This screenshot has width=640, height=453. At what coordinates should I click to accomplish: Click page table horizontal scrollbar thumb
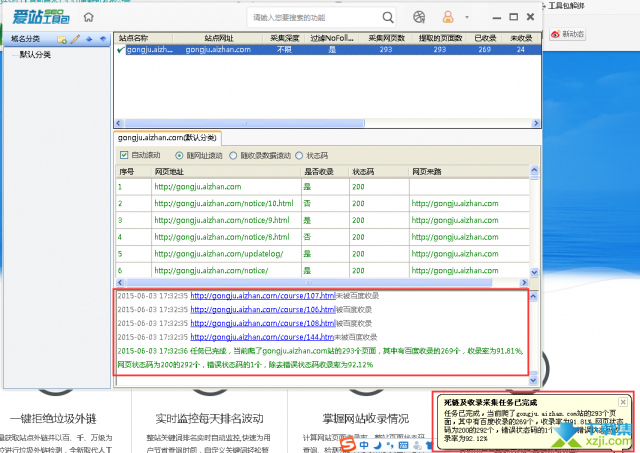coord(309,282)
